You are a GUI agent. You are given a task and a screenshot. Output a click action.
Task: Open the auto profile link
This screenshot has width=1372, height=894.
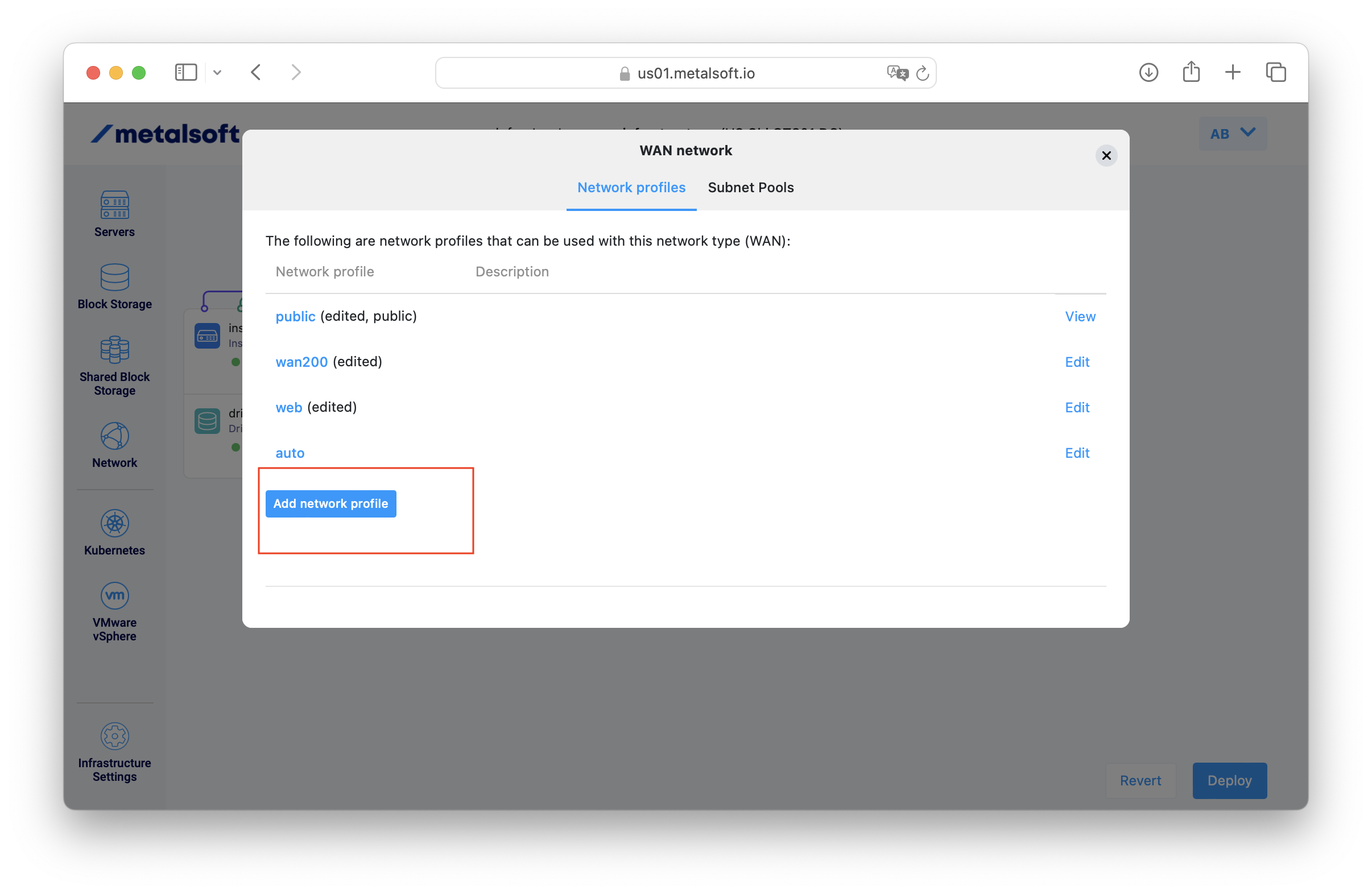(290, 453)
